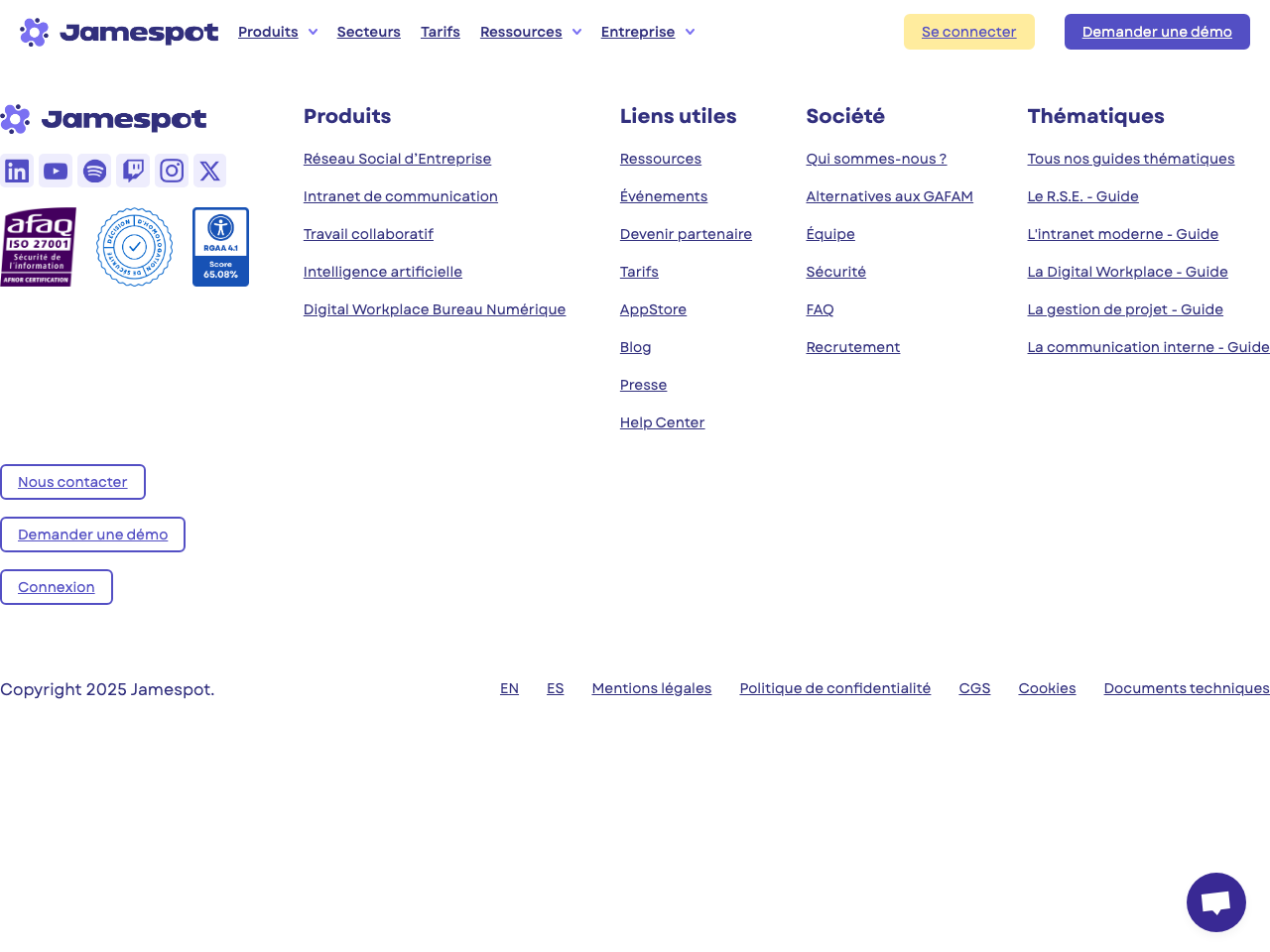This screenshot has width=1270, height=952.
Task: Open the chat widget bubble
Action: (x=1216, y=902)
